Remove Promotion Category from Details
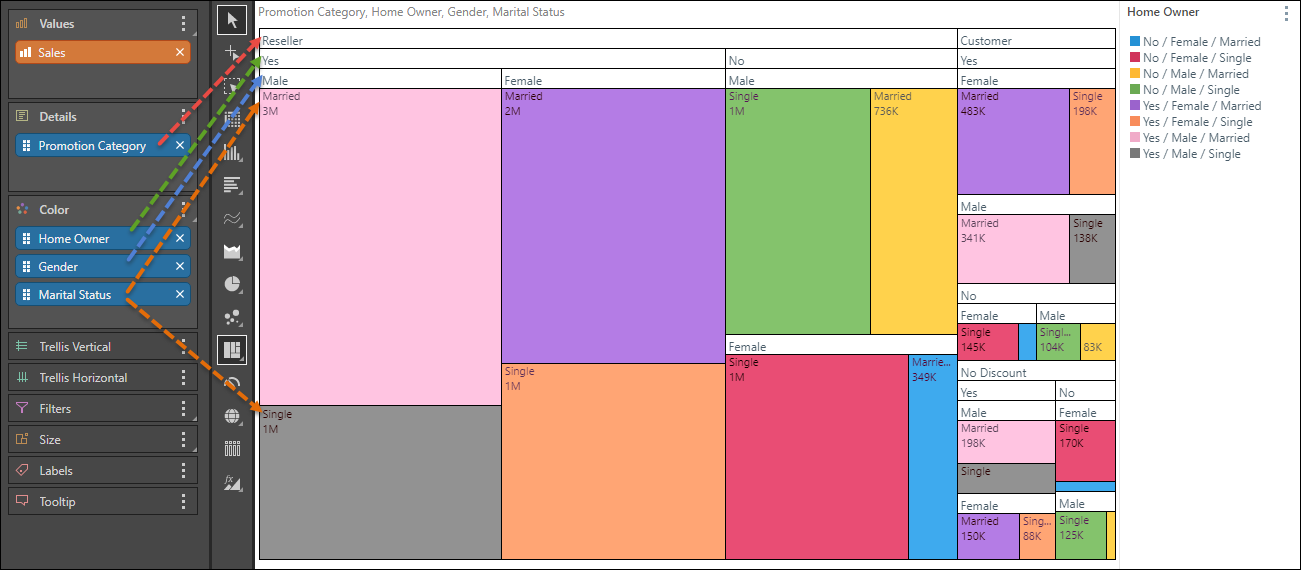This screenshot has width=1301, height=570. coord(180,146)
